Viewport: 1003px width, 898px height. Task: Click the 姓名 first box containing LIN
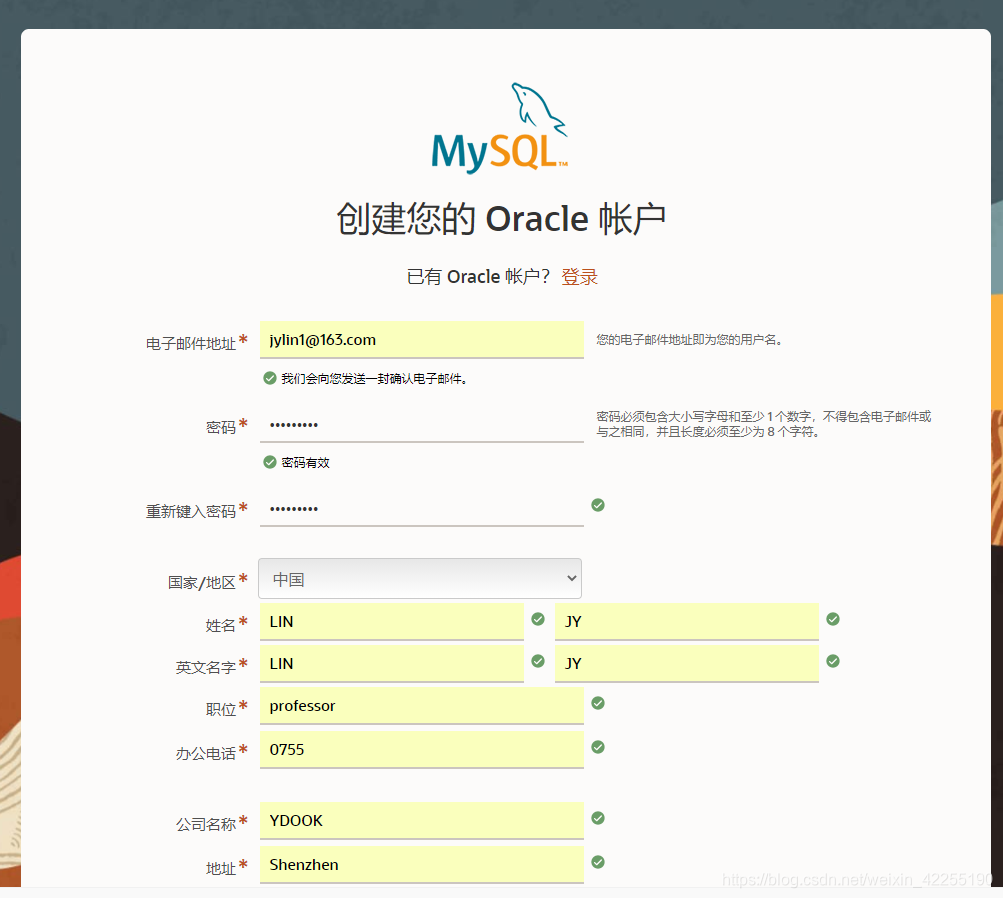pos(391,622)
